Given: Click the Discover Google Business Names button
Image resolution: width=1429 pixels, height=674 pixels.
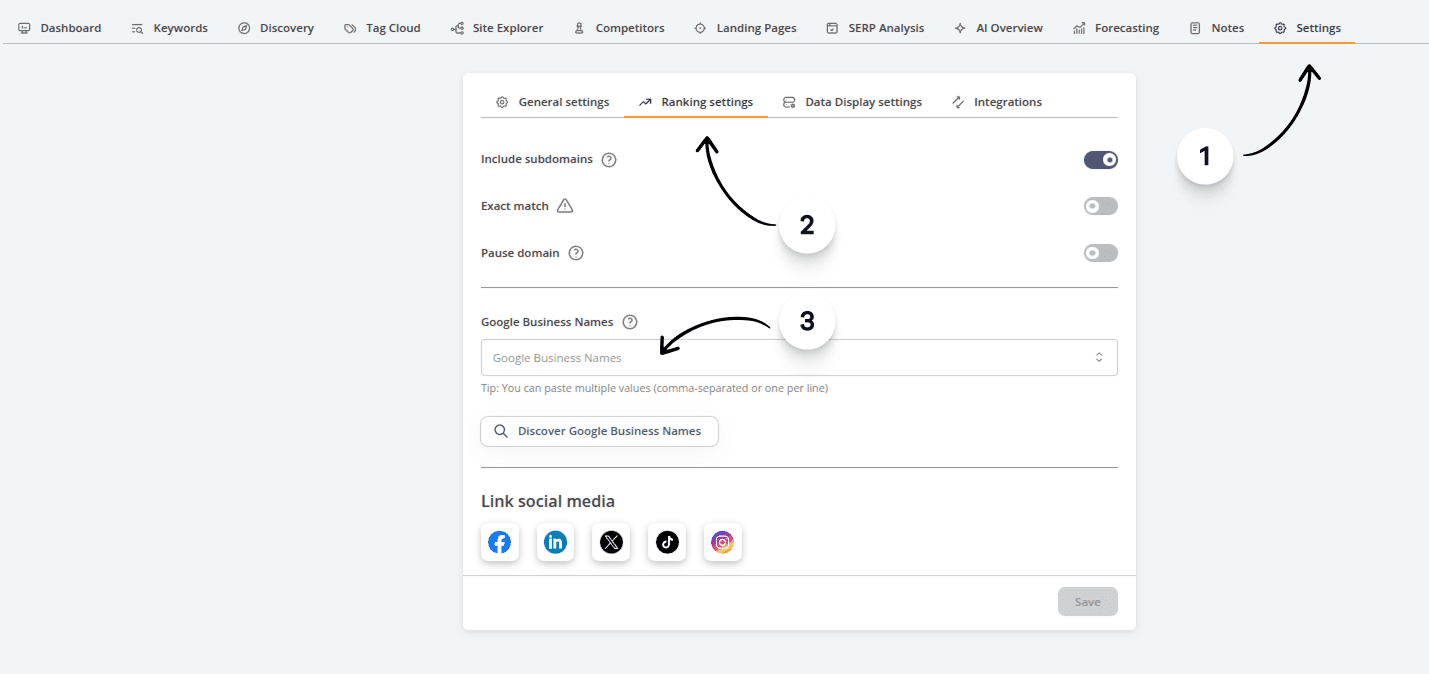Looking at the screenshot, I should click(x=600, y=431).
